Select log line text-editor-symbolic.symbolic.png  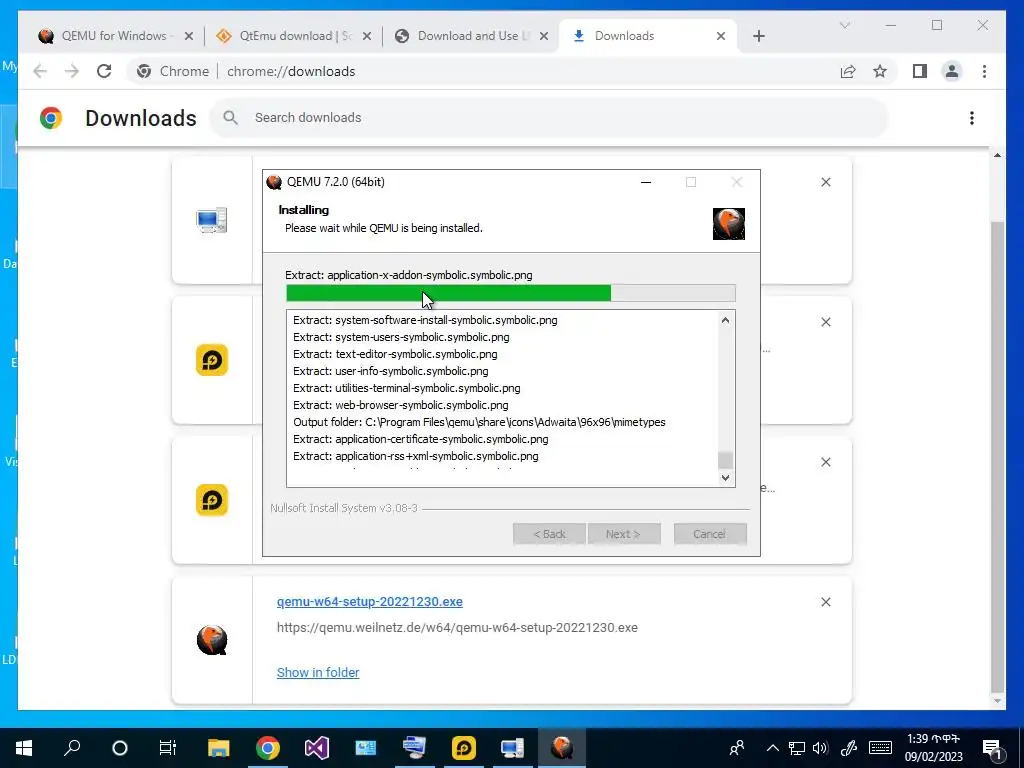pyautogui.click(x=395, y=354)
